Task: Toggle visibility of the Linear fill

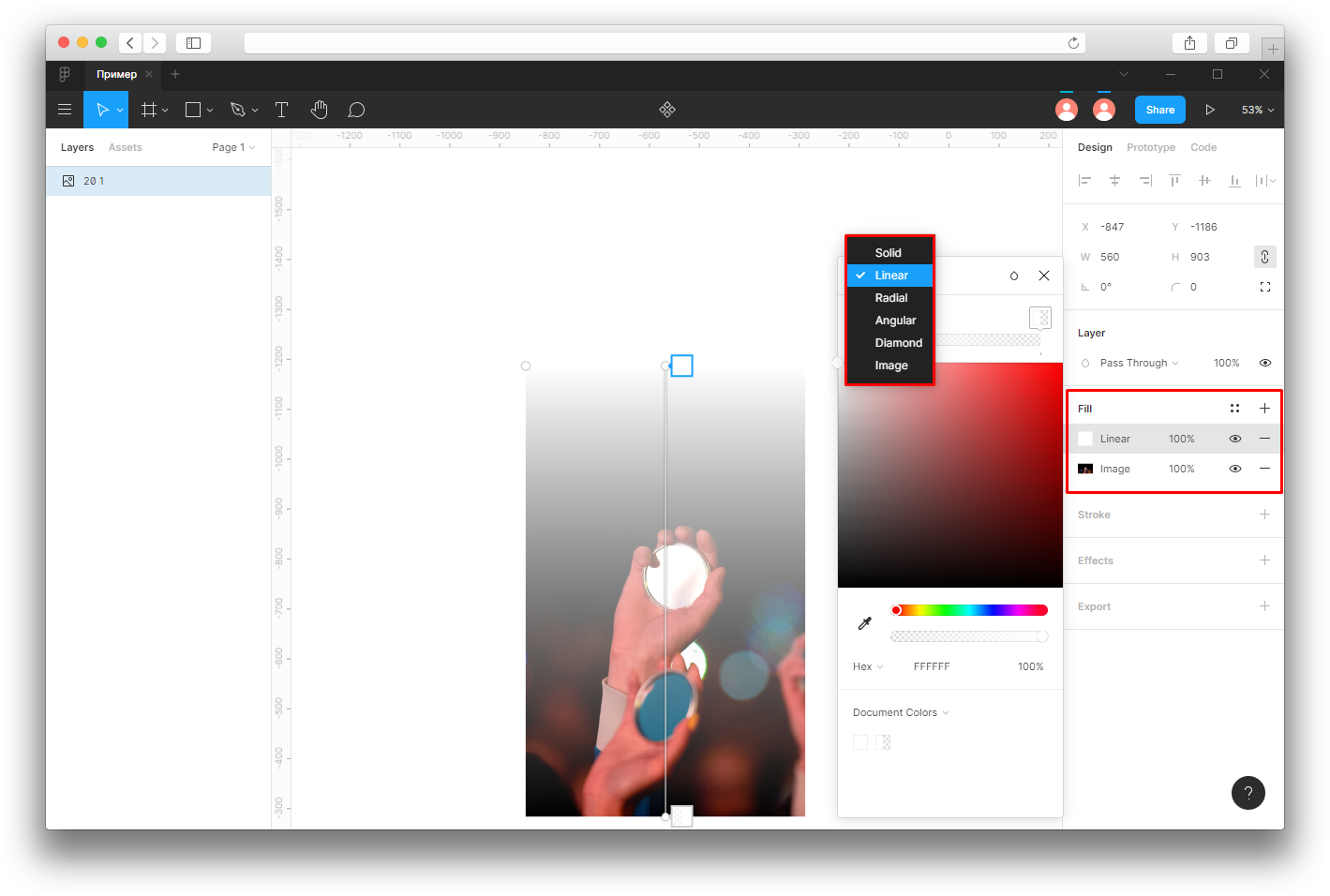Action: pyautogui.click(x=1235, y=439)
